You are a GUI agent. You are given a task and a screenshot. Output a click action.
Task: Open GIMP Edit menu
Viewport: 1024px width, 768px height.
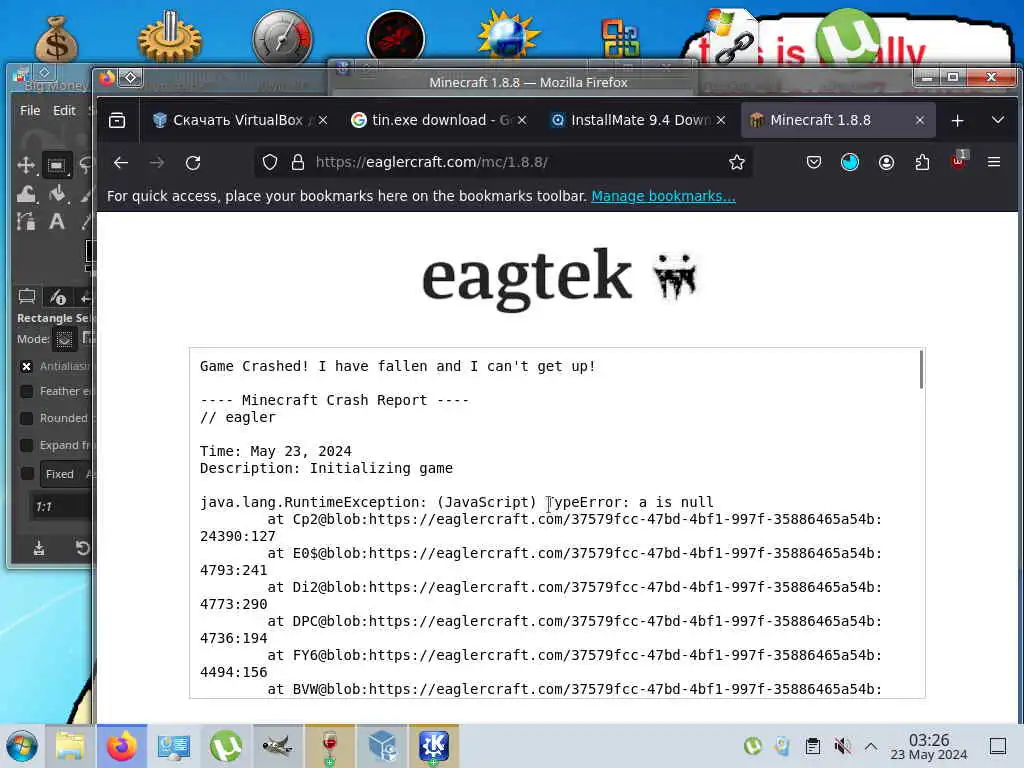point(64,110)
